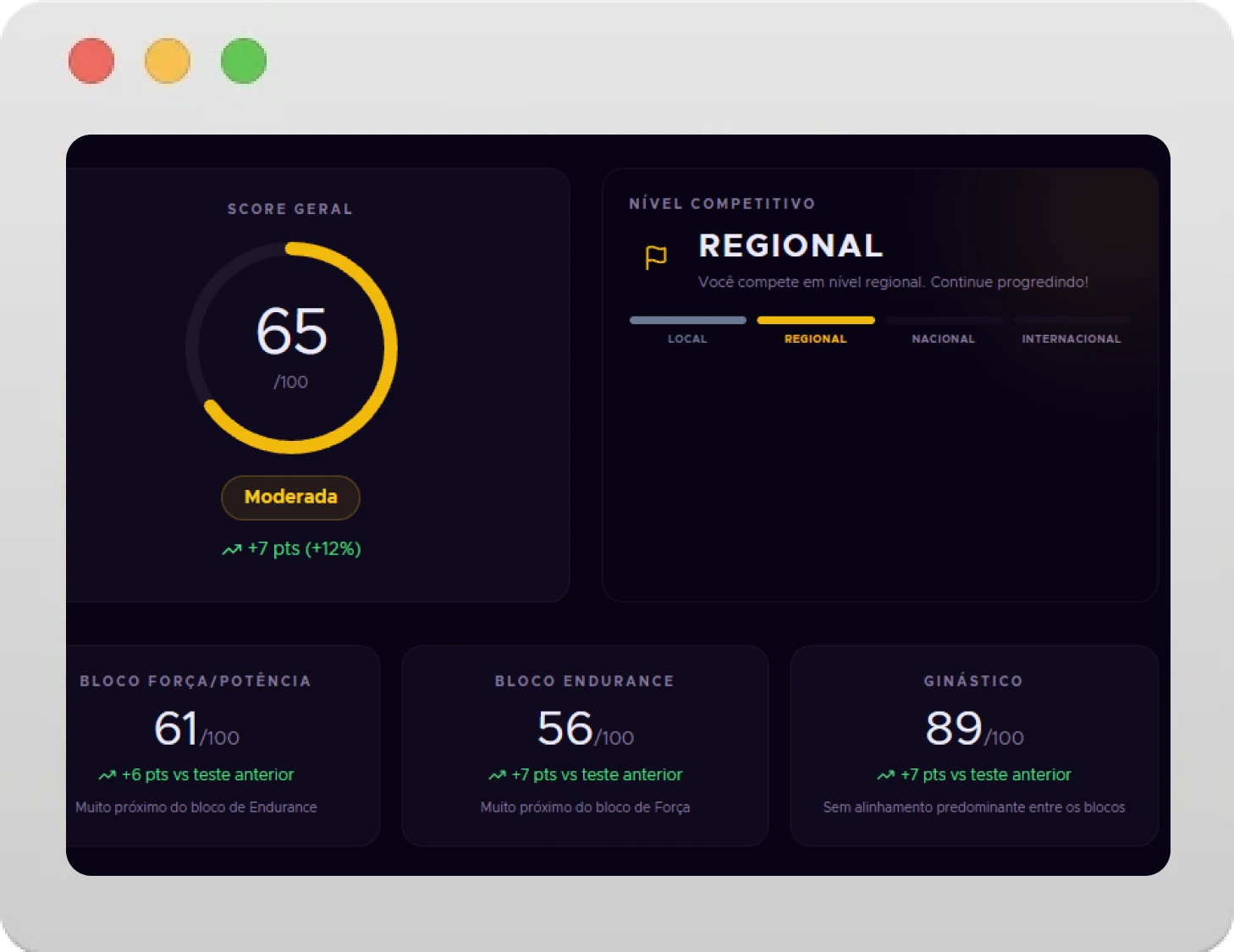Click the trend arrow in the Ginástico card

886,775
